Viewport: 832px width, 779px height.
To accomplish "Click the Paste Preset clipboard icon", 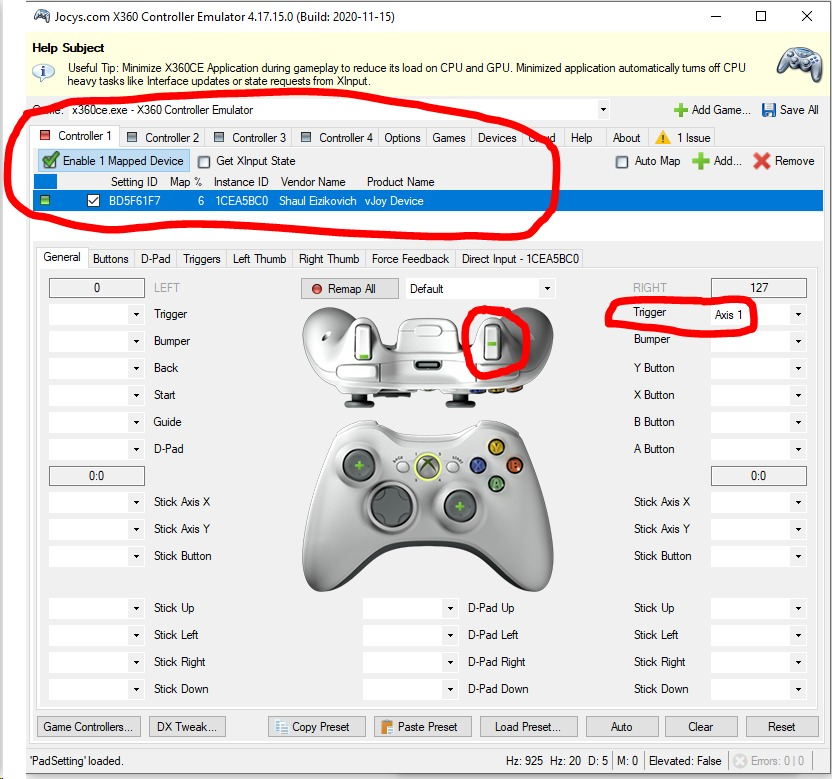I will click(x=387, y=726).
